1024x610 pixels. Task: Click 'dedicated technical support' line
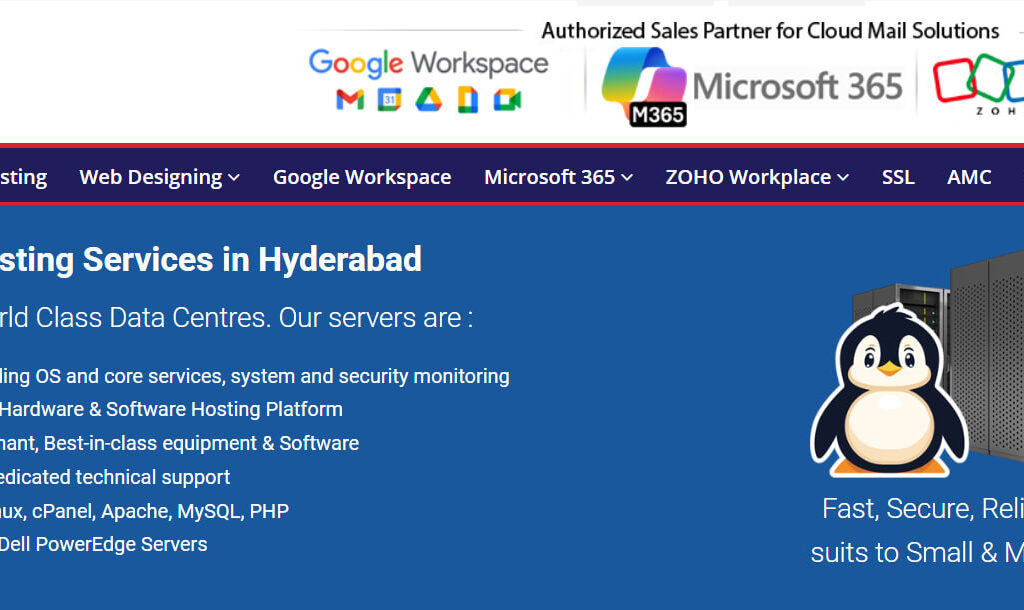[x=115, y=477]
